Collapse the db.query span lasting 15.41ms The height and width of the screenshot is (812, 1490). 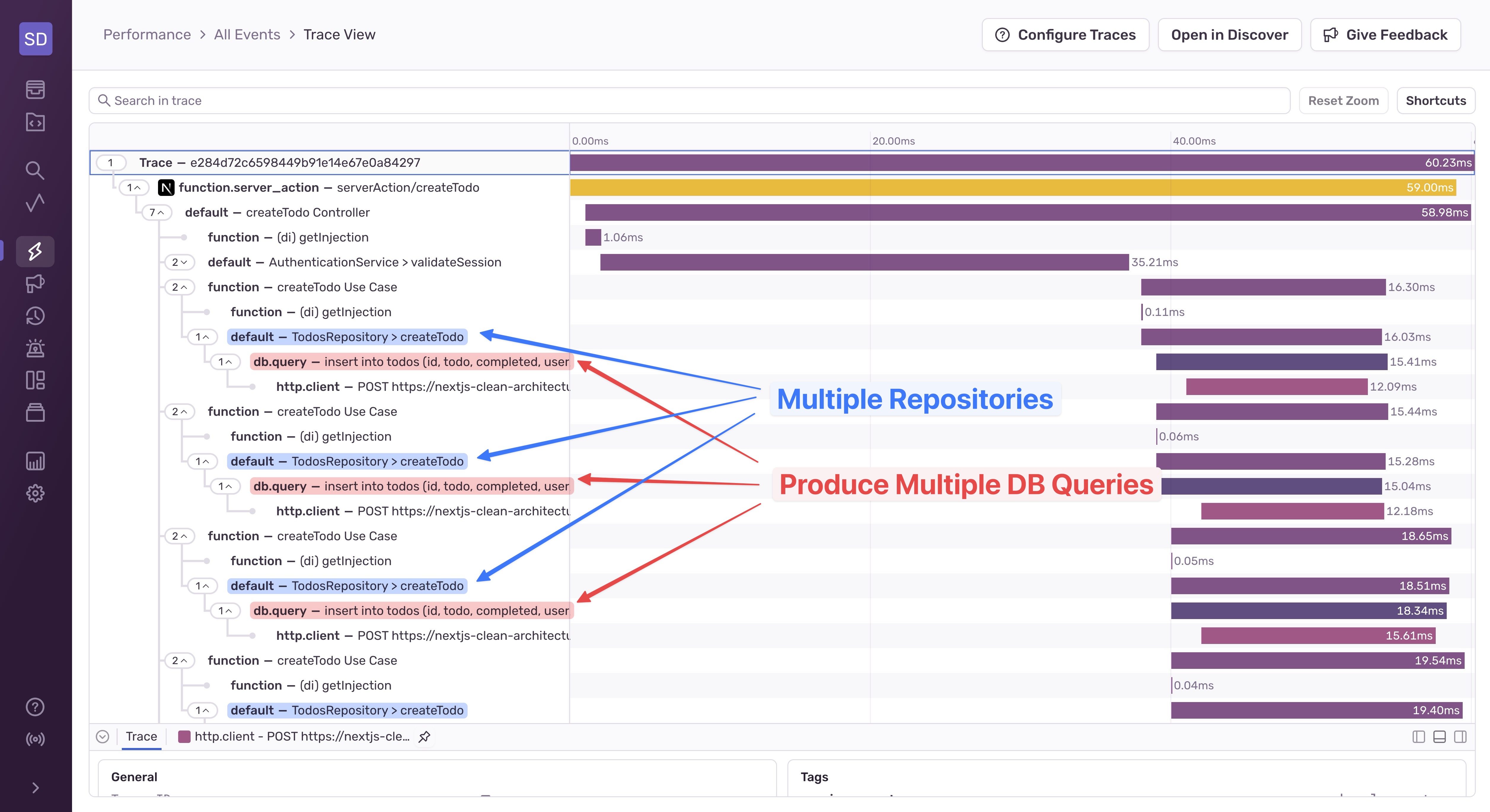coord(226,362)
